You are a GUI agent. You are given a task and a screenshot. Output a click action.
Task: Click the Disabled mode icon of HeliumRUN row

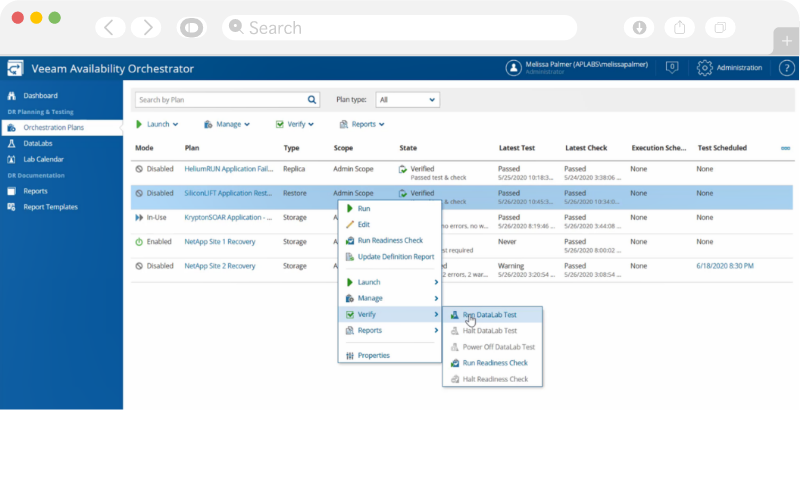(x=139, y=169)
